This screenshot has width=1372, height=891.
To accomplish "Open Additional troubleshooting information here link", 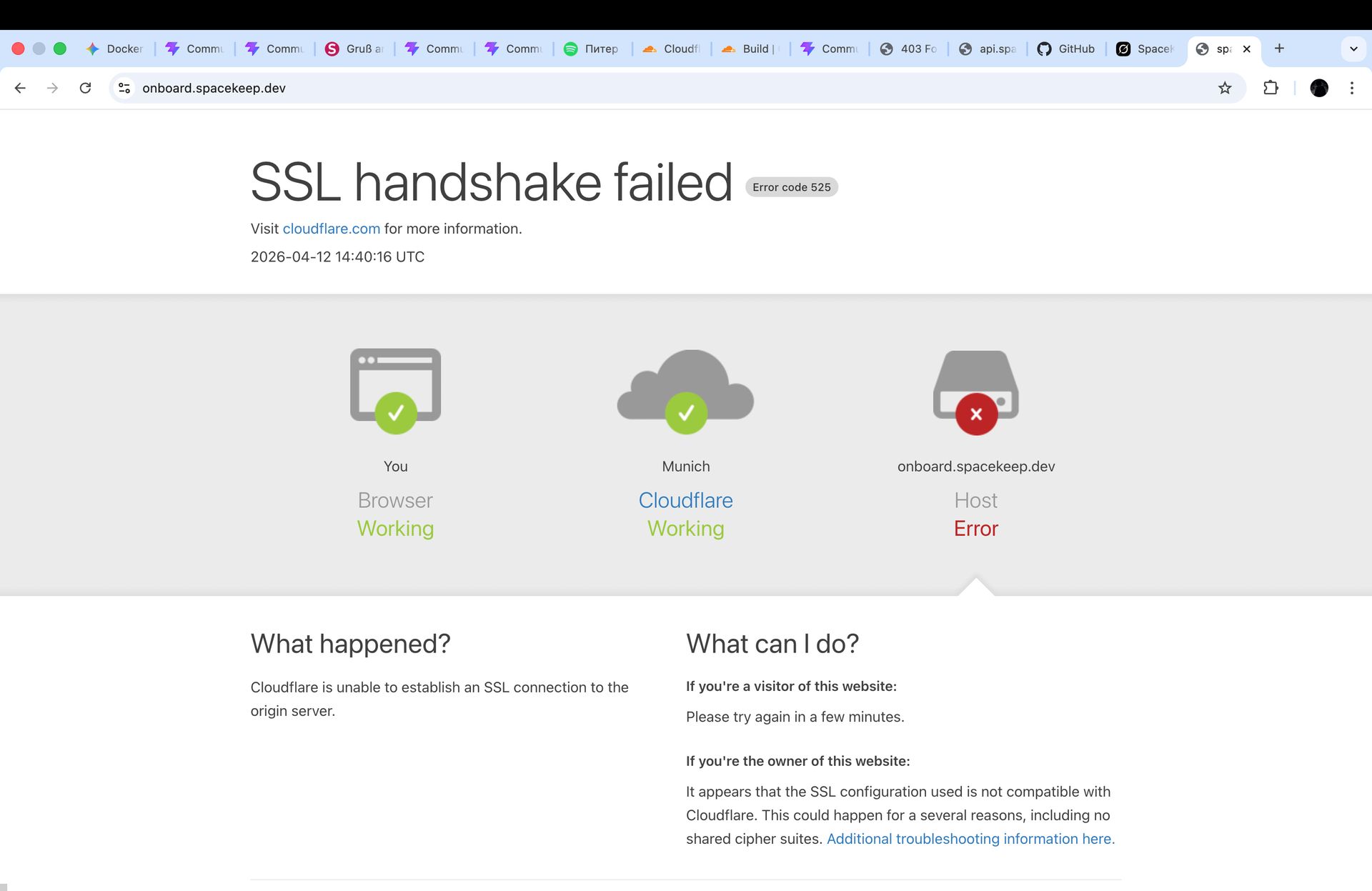I will [968, 839].
